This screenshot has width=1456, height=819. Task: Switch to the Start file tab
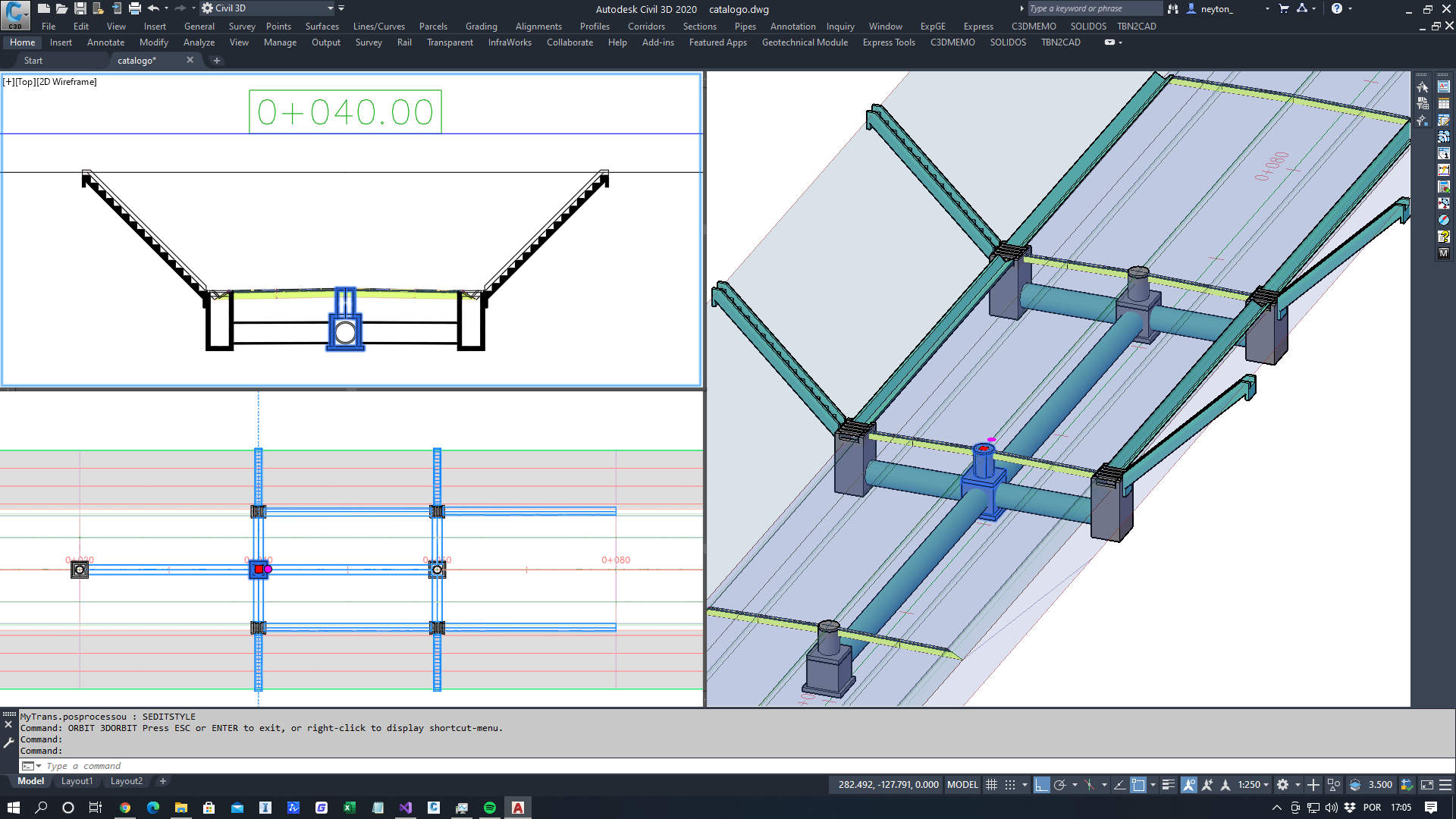(x=33, y=61)
